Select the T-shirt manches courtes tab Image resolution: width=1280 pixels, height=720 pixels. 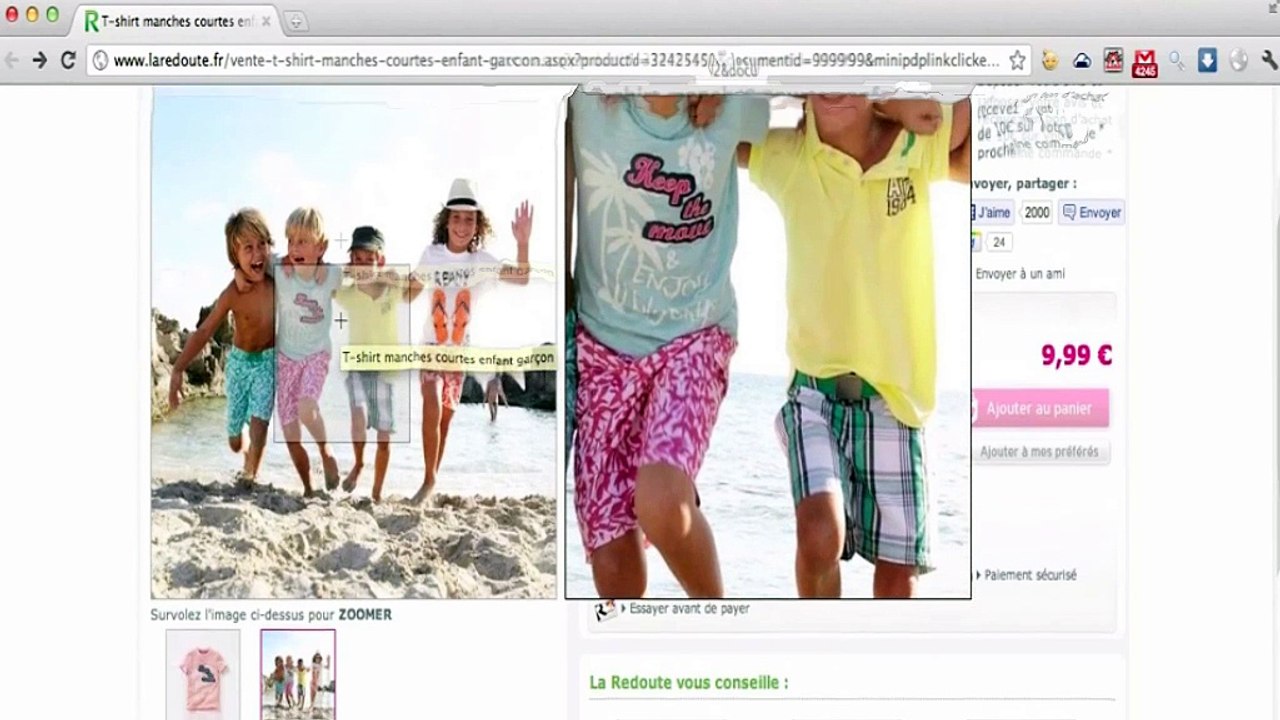click(178, 21)
